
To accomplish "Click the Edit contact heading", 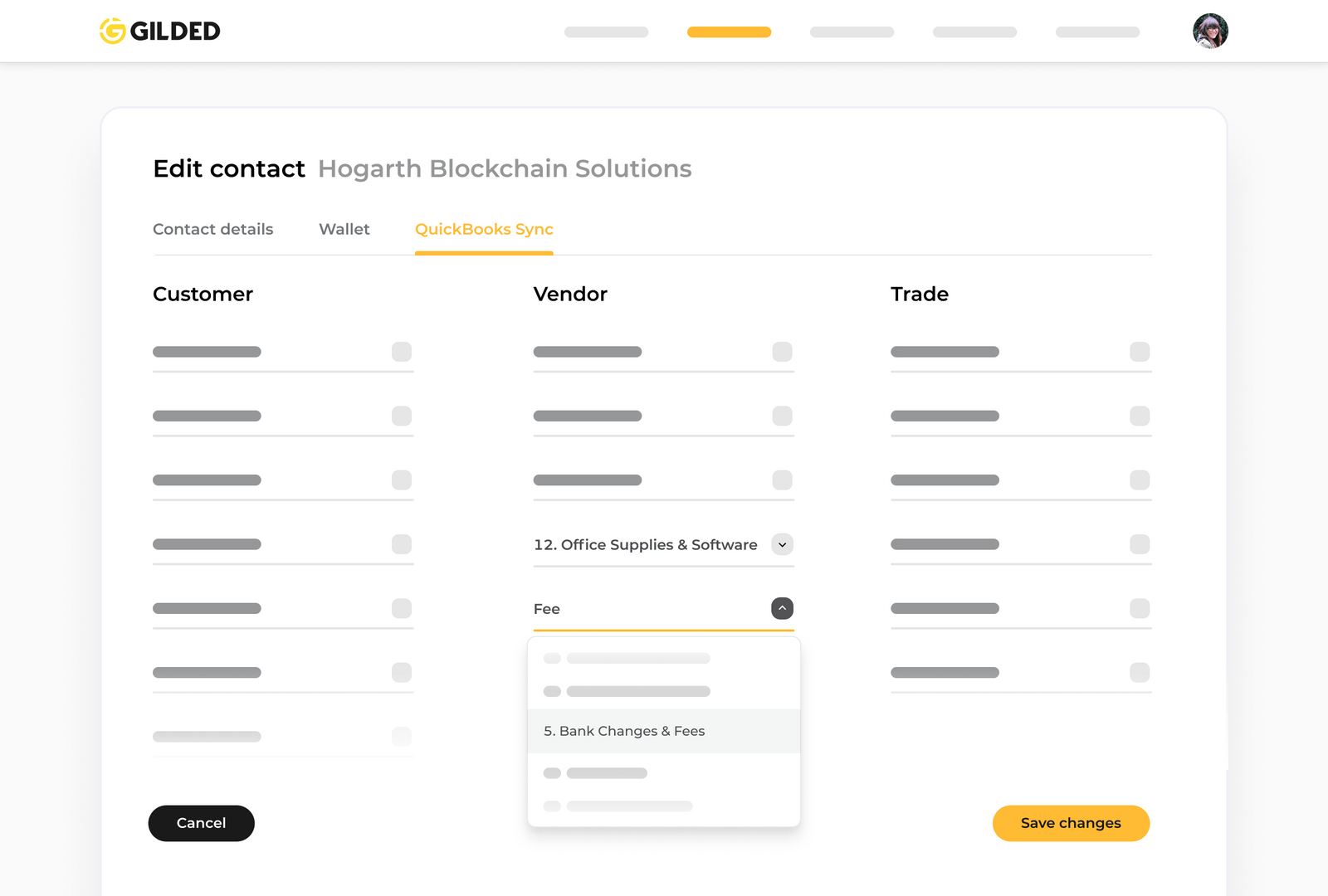I will point(228,168).
